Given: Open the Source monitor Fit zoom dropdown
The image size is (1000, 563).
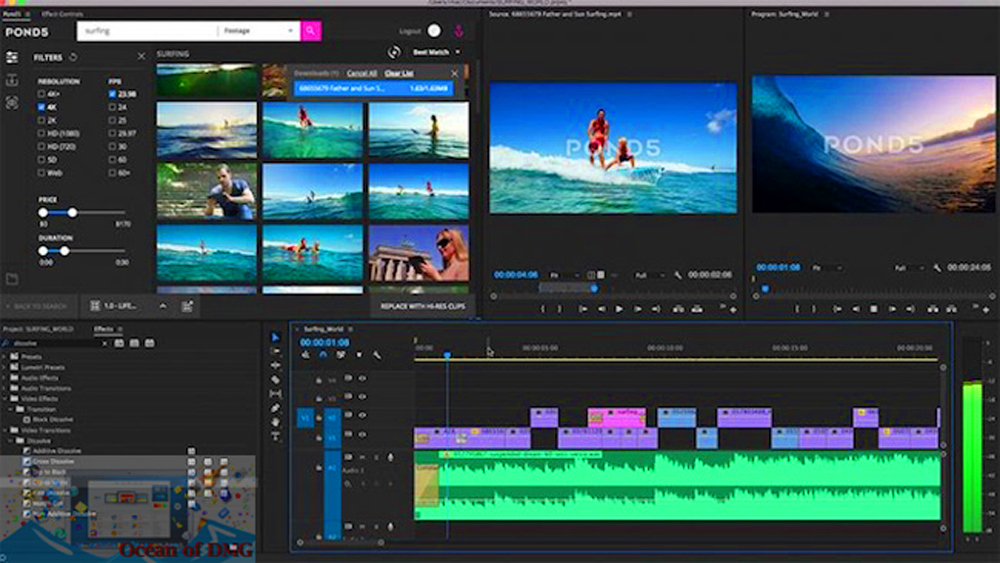Looking at the screenshot, I should tap(564, 275).
